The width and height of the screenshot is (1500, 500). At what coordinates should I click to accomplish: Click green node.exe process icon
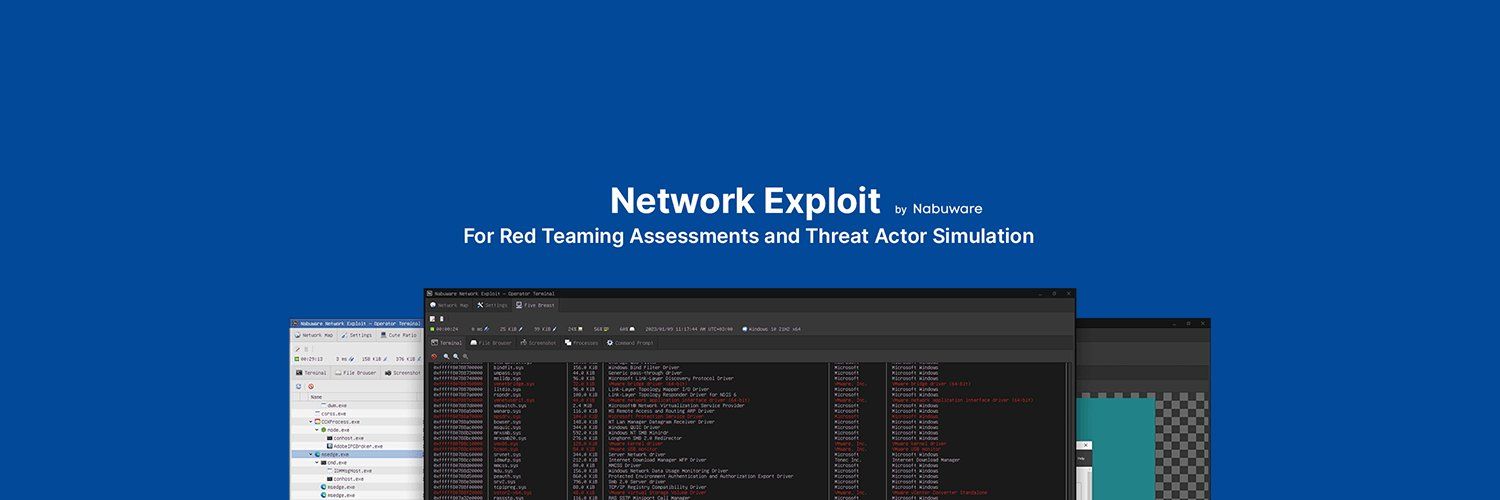[323, 430]
